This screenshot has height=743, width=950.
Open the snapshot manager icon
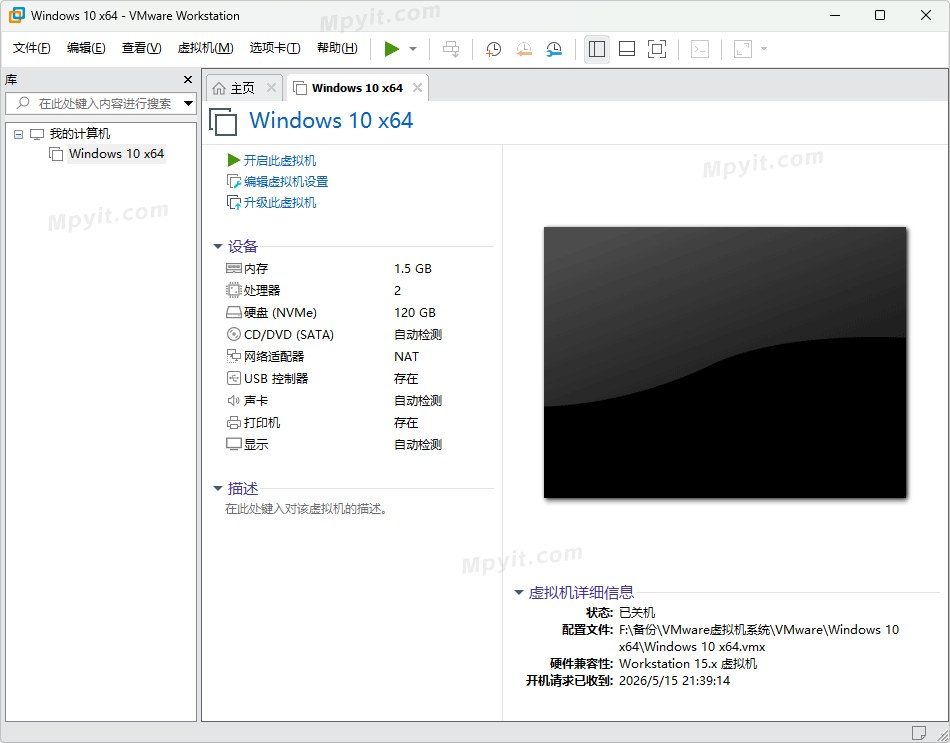pos(554,48)
